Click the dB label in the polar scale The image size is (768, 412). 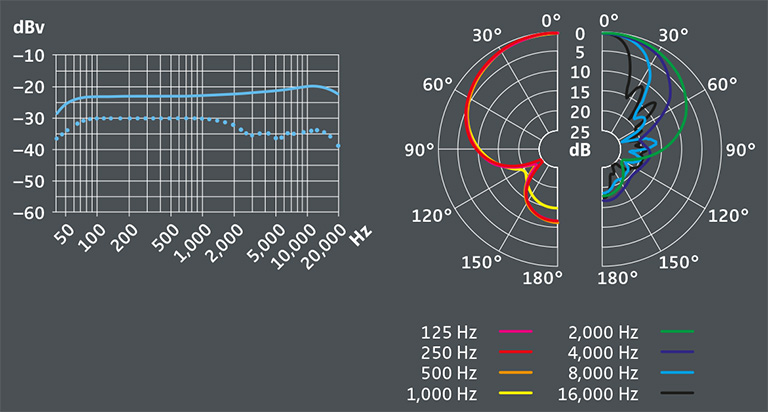point(579,150)
